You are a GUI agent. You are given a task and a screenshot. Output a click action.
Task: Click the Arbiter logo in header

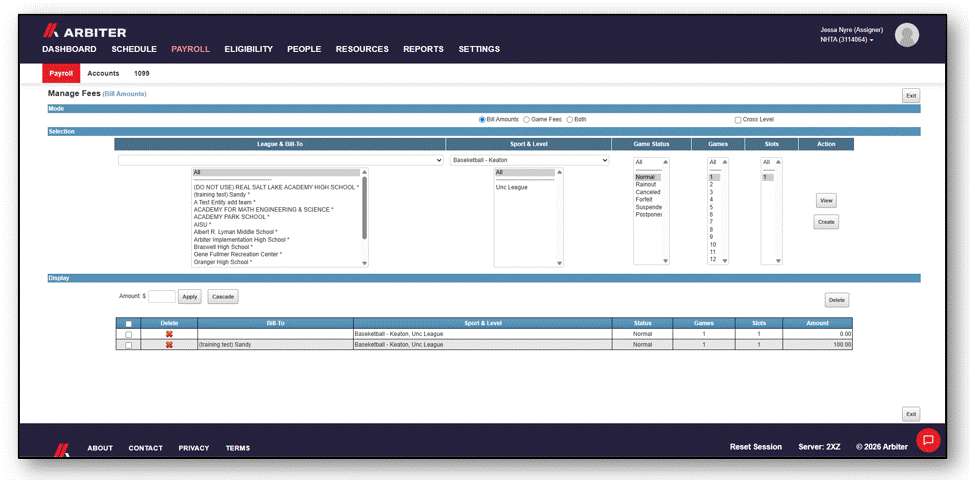pyautogui.click(x=84, y=32)
